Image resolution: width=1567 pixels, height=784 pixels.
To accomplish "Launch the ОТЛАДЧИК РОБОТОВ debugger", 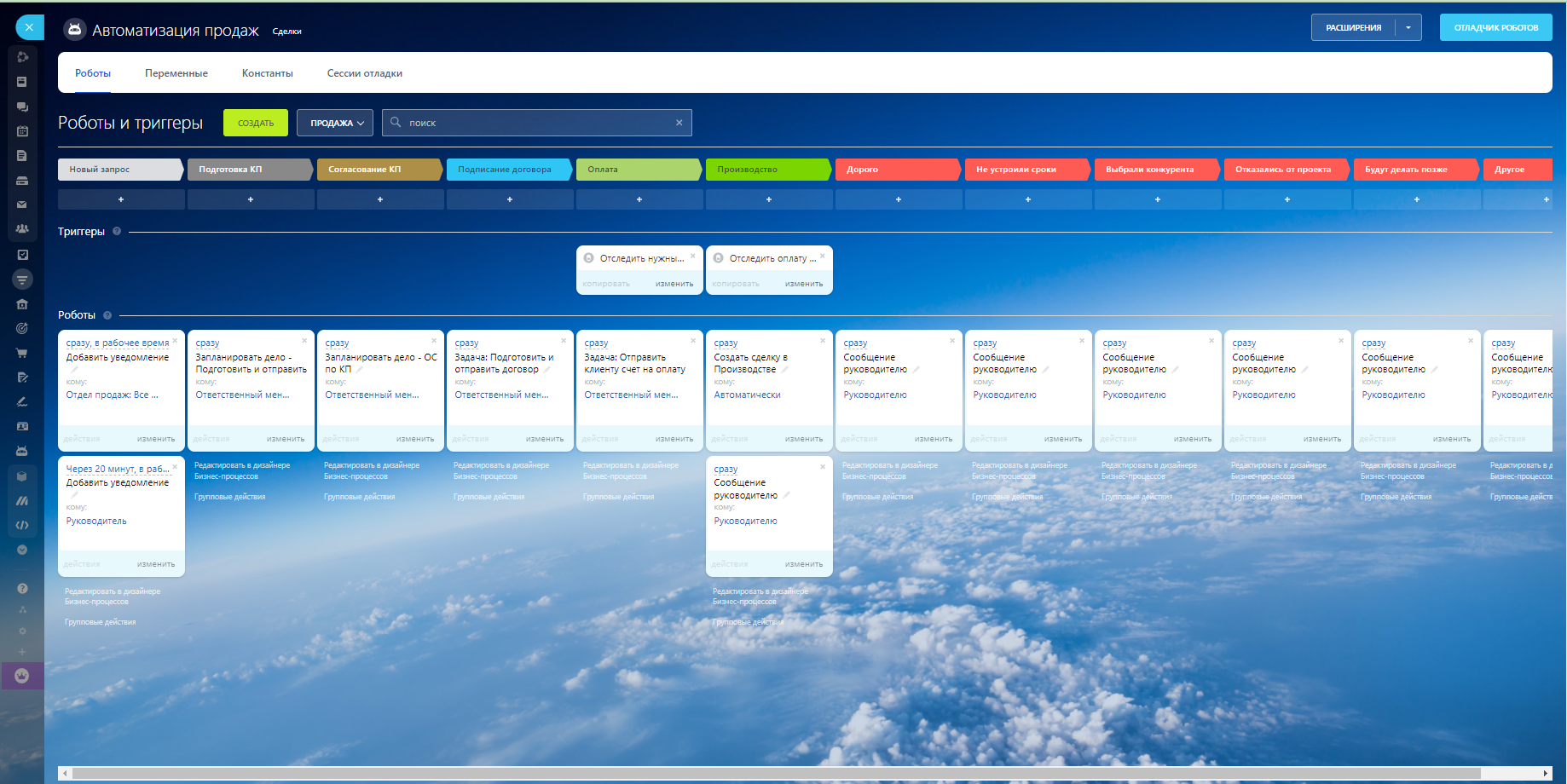I will point(1496,27).
